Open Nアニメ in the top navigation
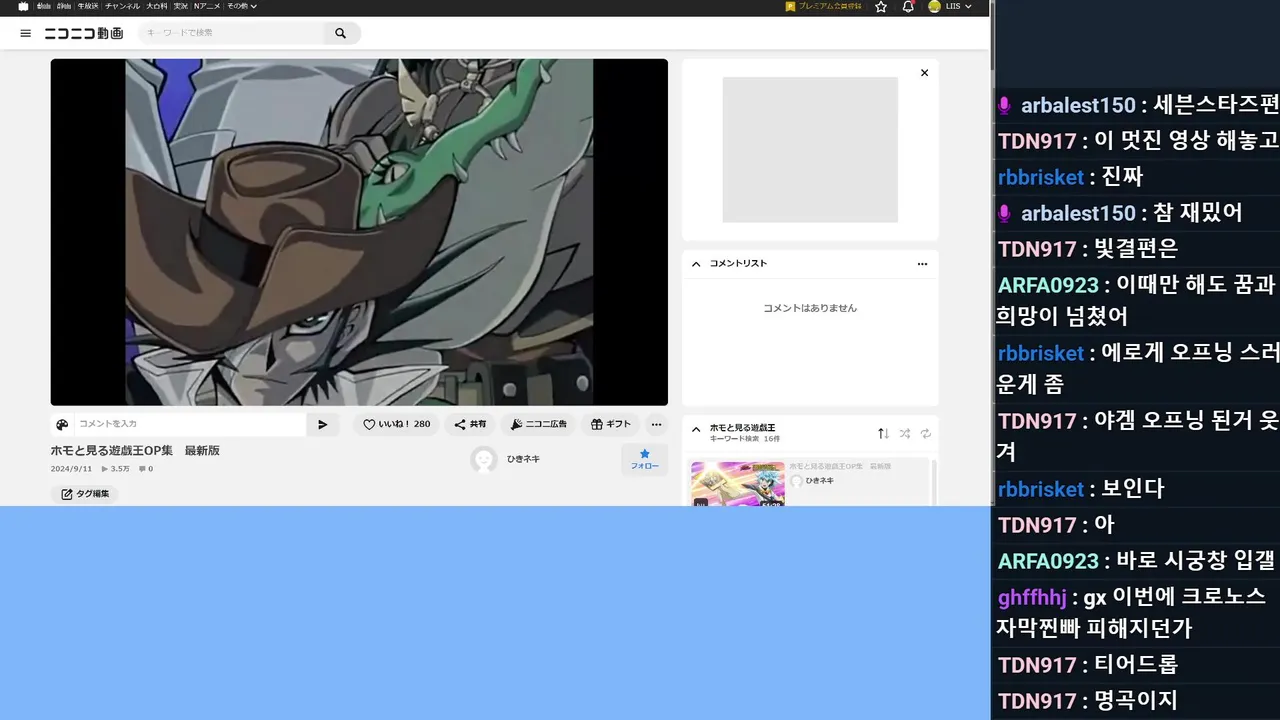1280x720 pixels. point(207,6)
